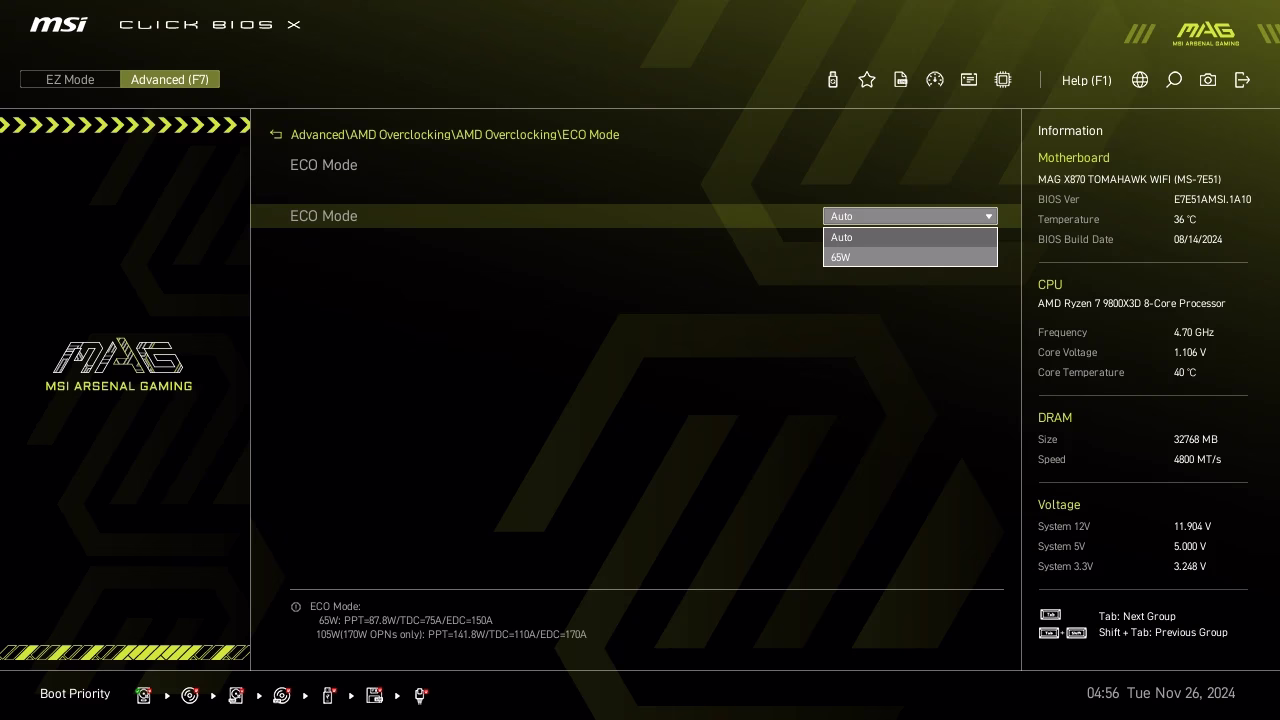
Task: Go back using the breadcrumb return arrow
Action: (x=276, y=135)
